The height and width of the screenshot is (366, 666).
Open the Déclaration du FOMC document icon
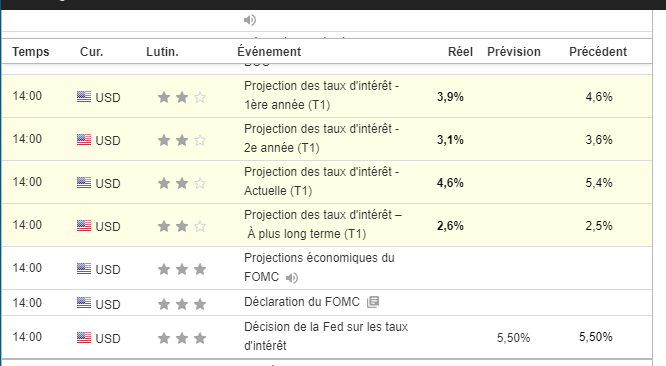click(x=373, y=302)
